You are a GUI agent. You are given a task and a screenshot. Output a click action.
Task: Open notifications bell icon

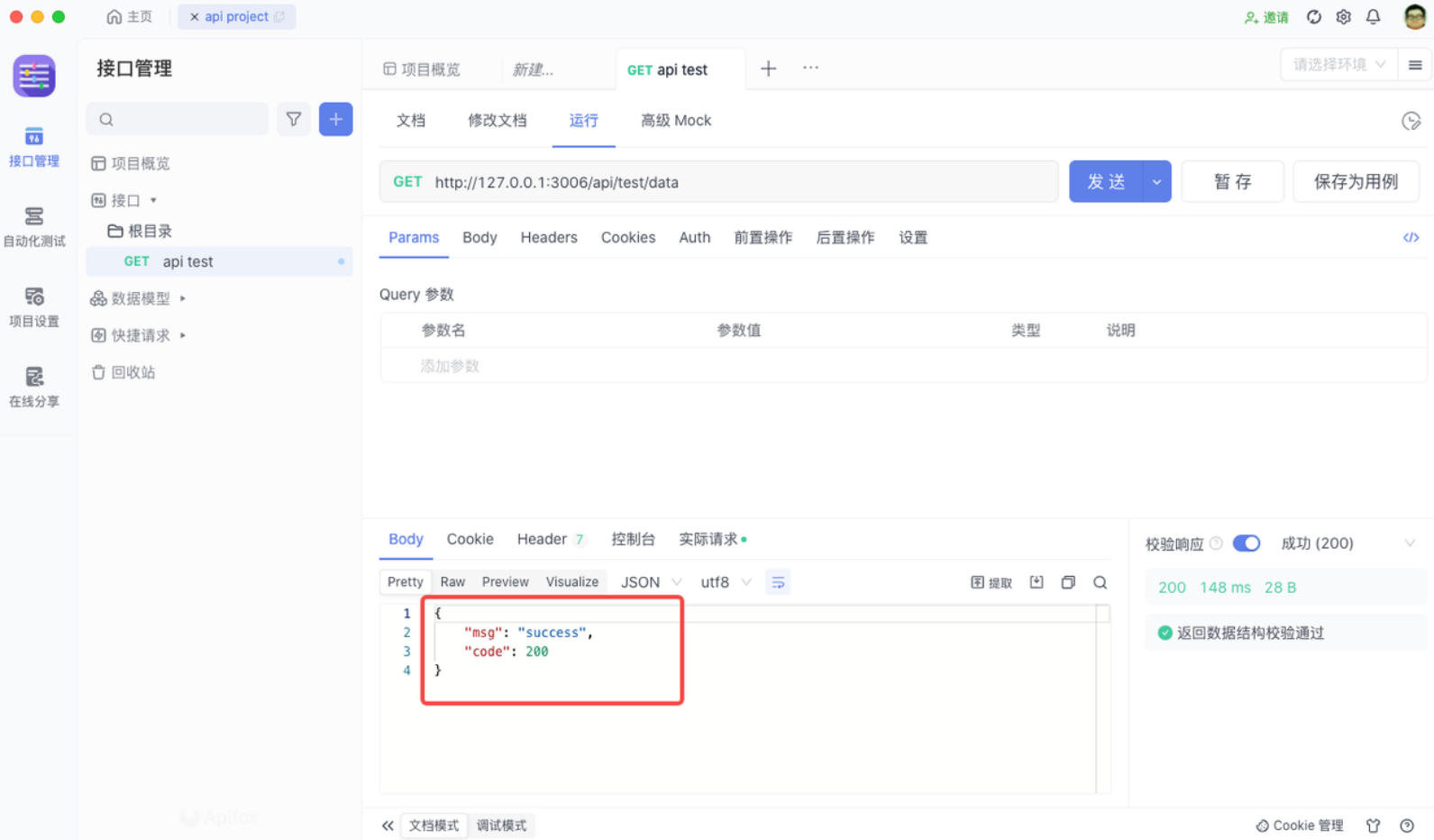point(1373,17)
